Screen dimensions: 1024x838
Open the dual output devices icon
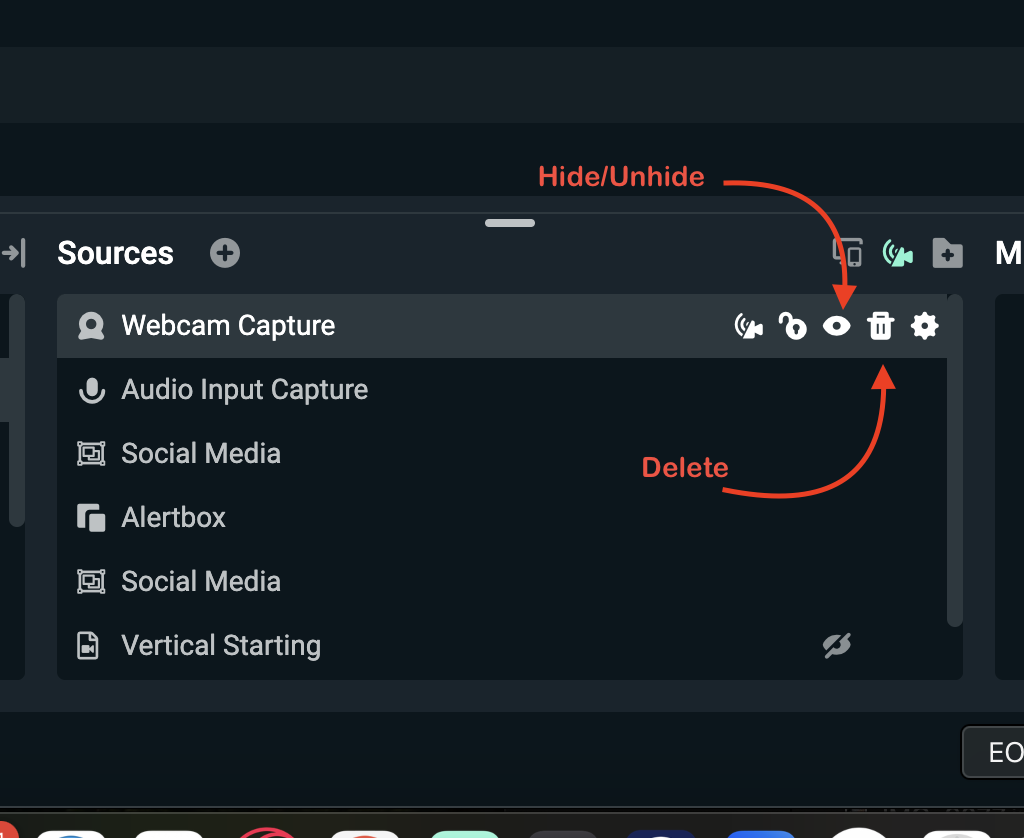848,253
